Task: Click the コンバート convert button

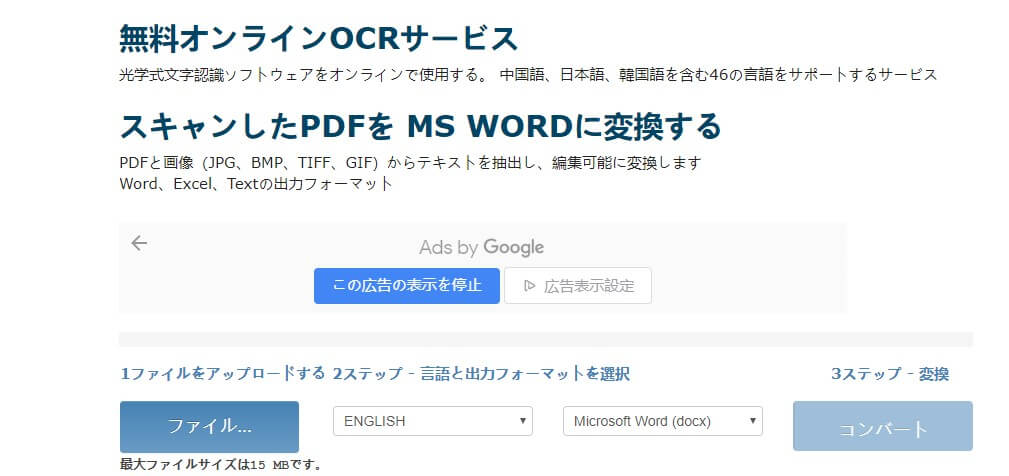Action: [x=883, y=426]
